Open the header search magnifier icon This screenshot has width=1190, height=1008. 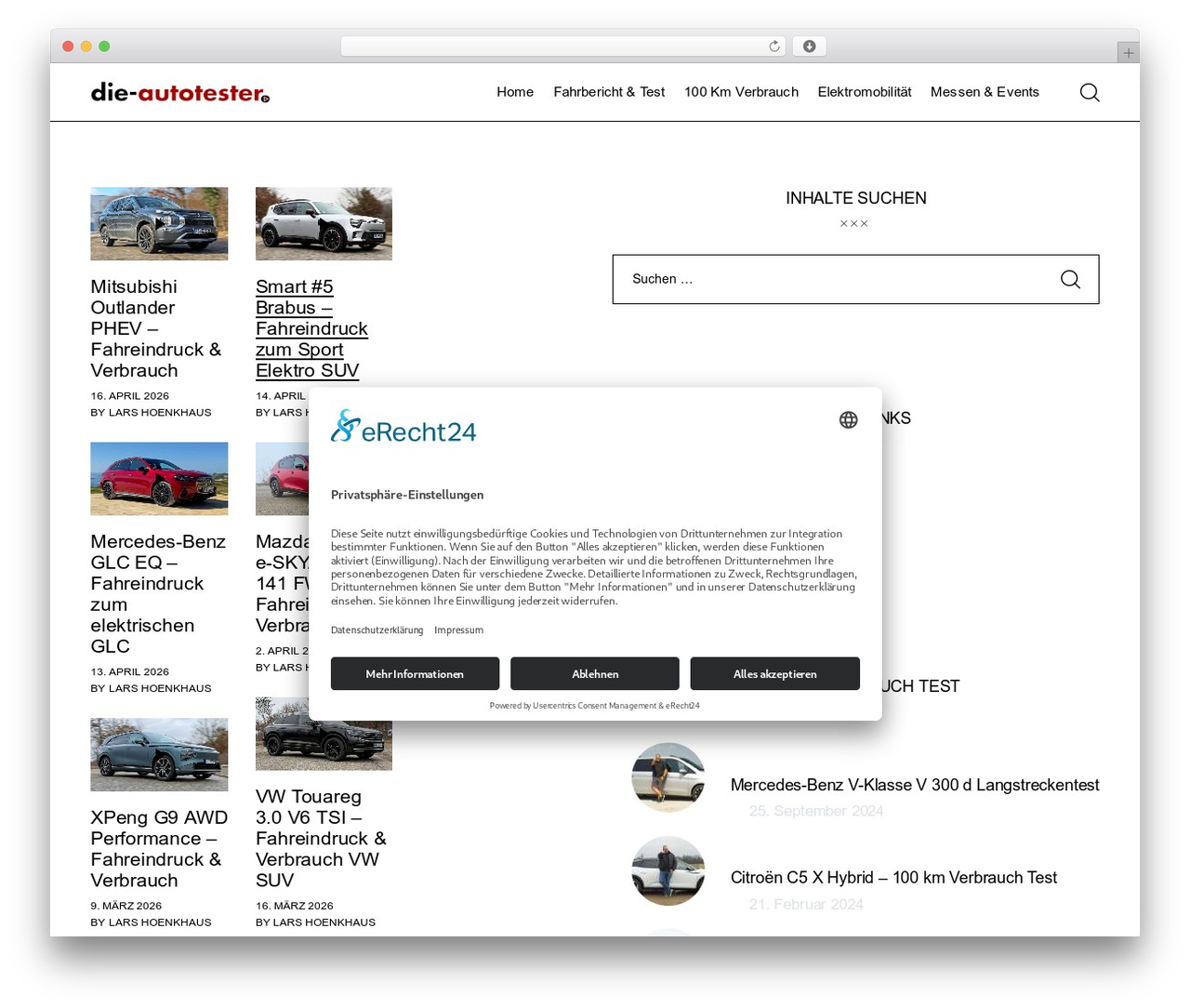pos(1090,92)
